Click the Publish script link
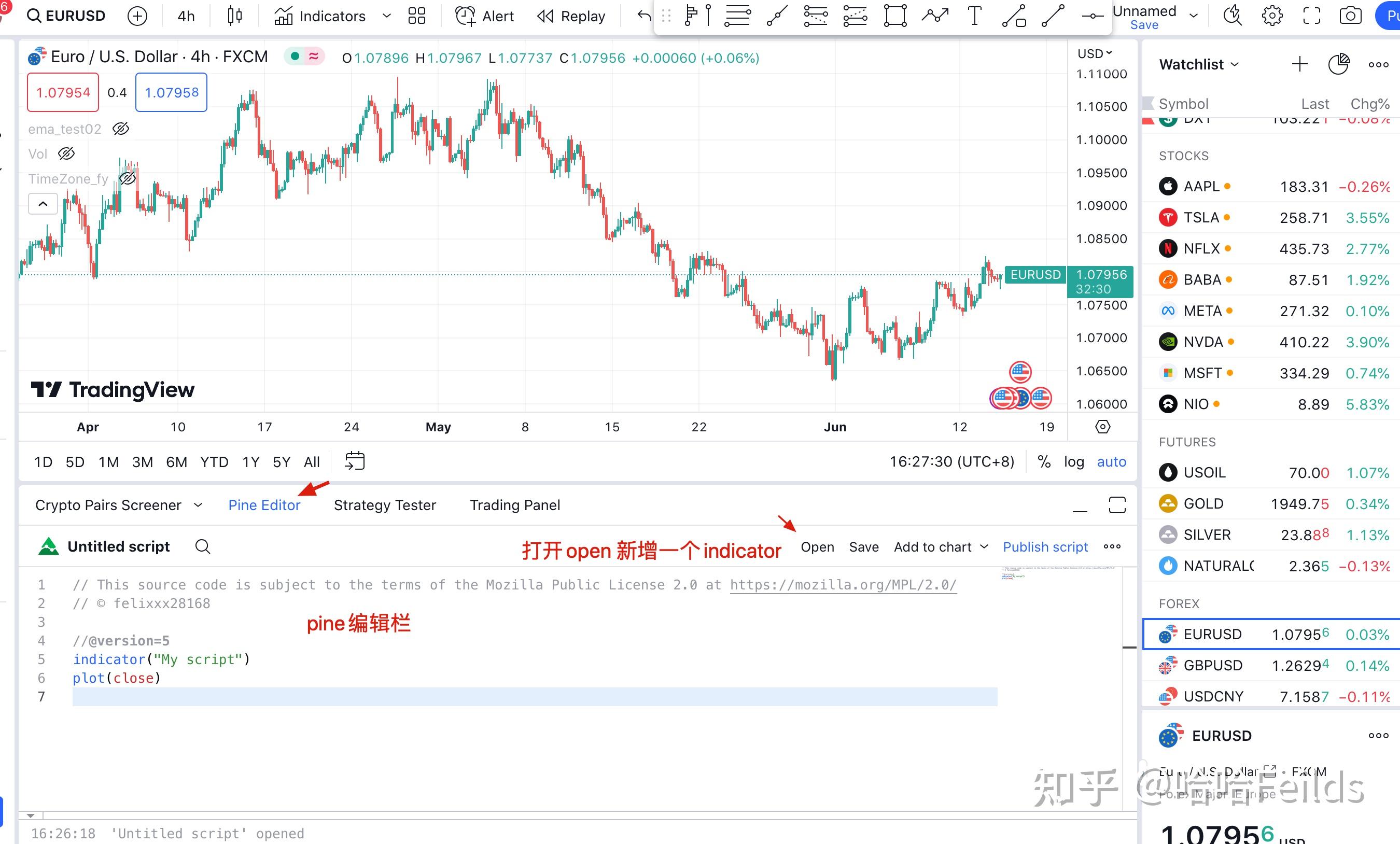 pyautogui.click(x=1045, y=546)
